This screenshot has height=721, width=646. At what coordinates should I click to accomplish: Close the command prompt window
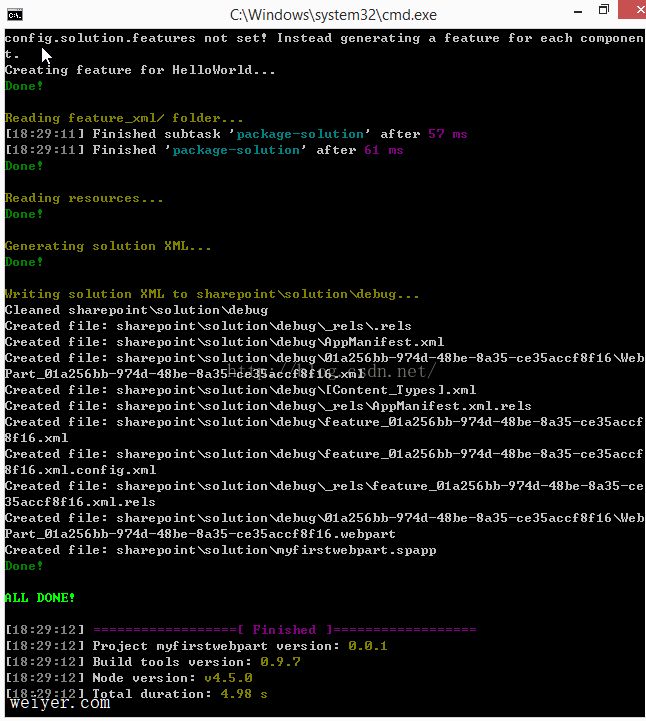tap(634, 12)
